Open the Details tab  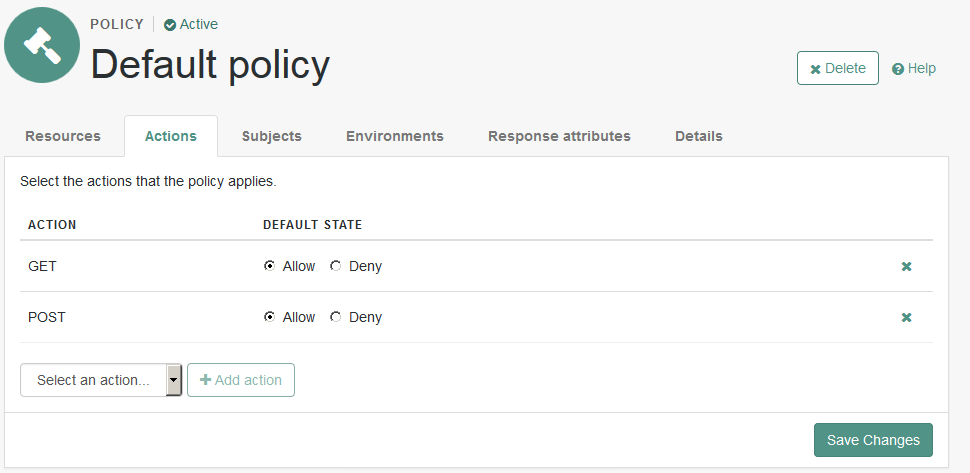coord(698,136)
